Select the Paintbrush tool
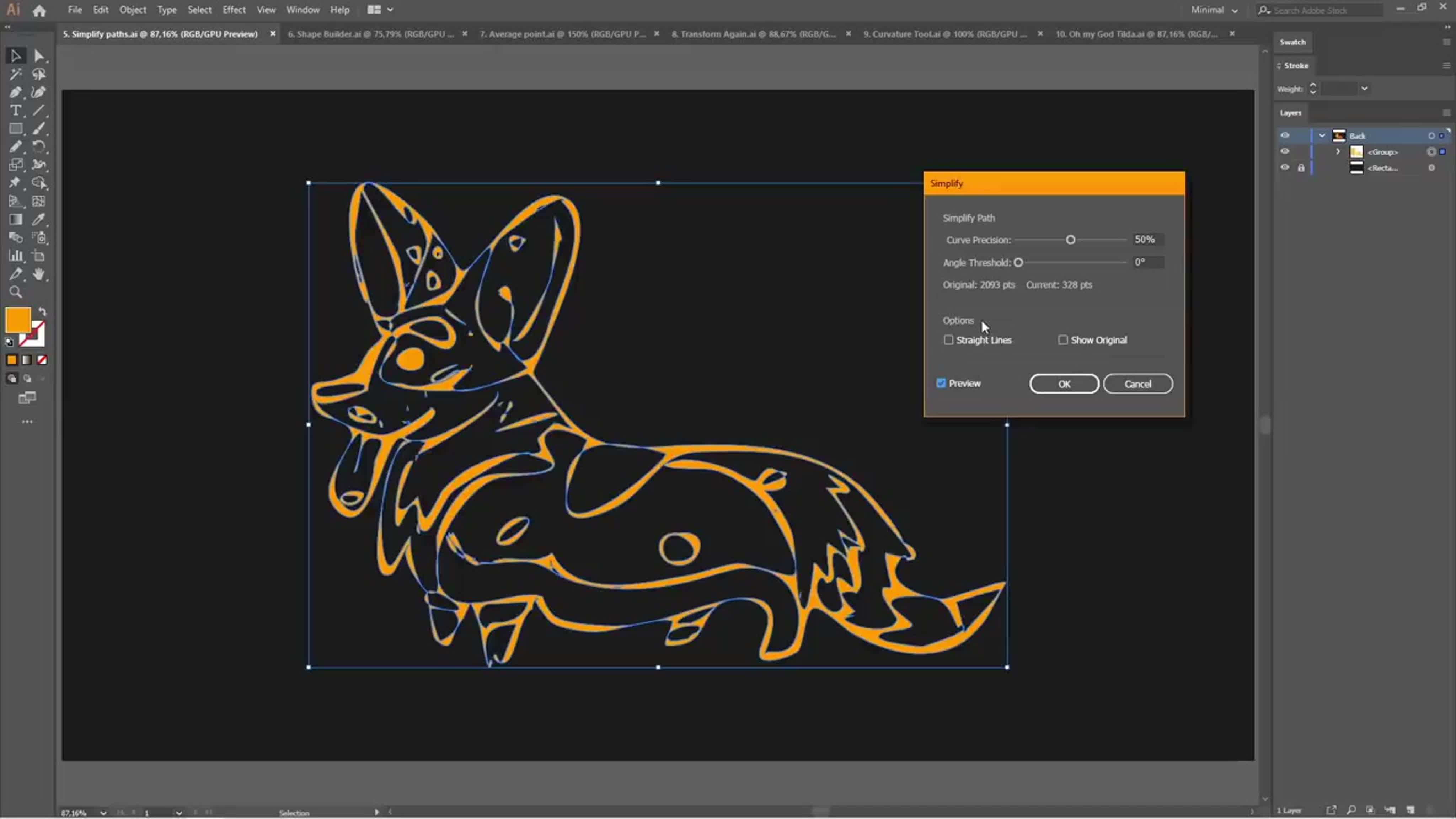This screenshot has width=1456, height=819. [x=38, y=129]
